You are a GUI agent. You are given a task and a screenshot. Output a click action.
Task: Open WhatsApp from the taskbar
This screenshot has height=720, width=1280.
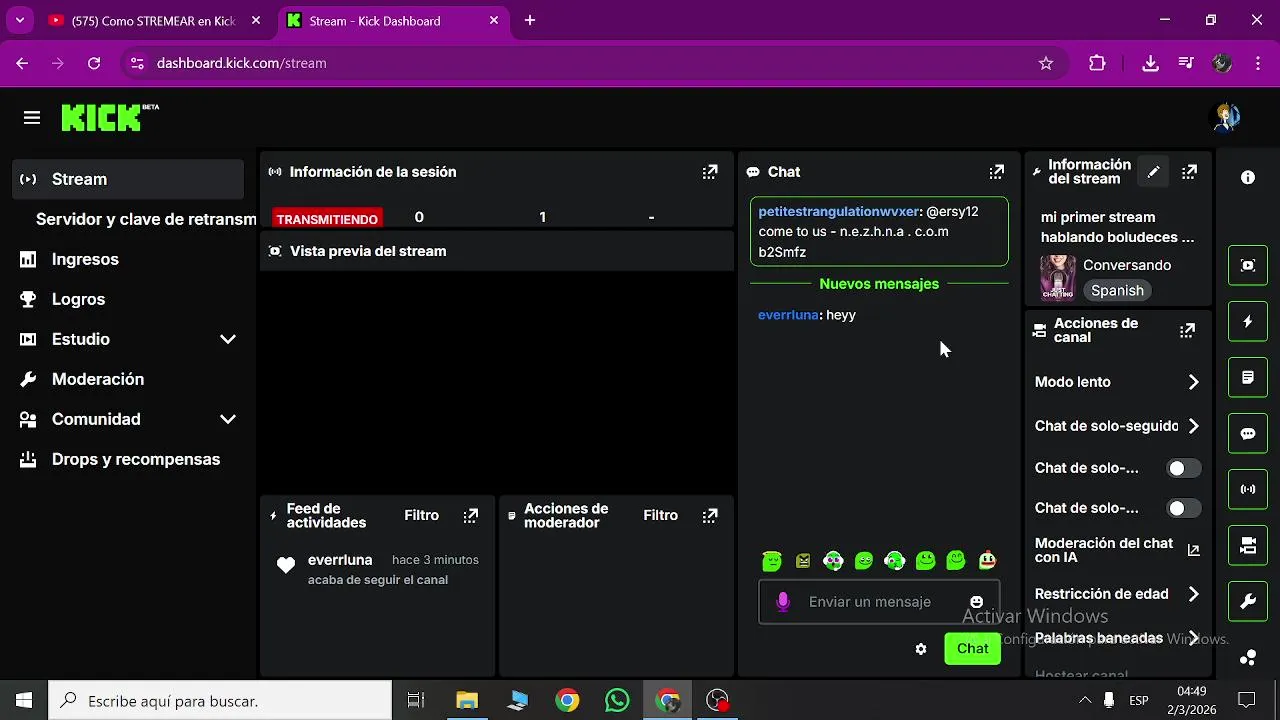click(x=618, y=701)
